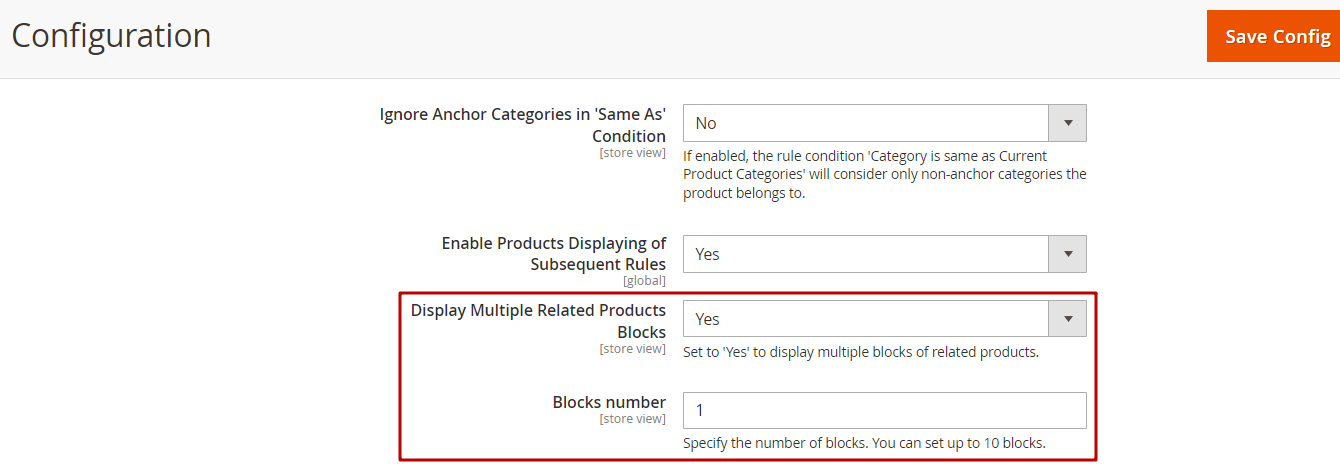Viewport: 1340px width, 472px height.
Task: Click the [global] scope tag
Action: (644, 281)
